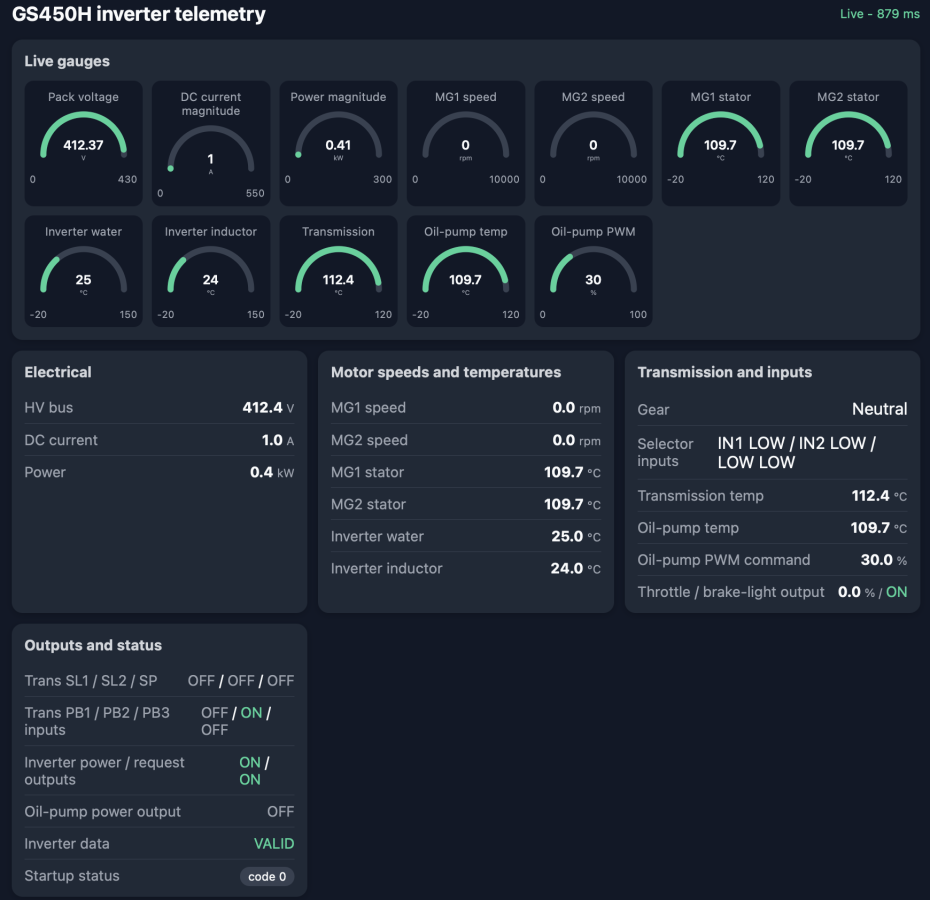Viewport: 930px width, 900px height.
Task: Click the Transmission temp 112.4 °C value
Action: (879, 495)
